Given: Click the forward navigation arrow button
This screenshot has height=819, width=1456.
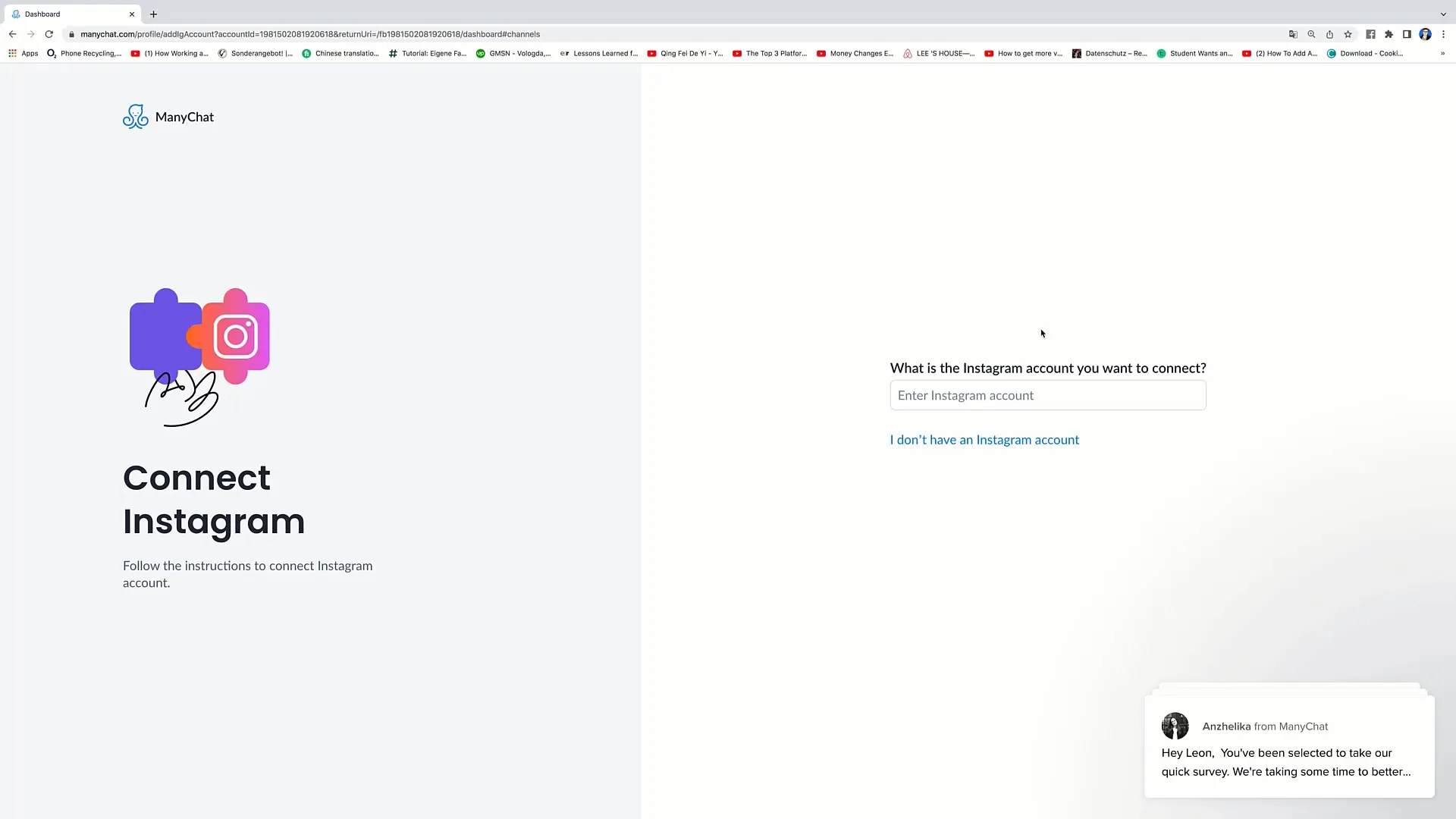Looking at the screenshot, I should pos(30,34).
